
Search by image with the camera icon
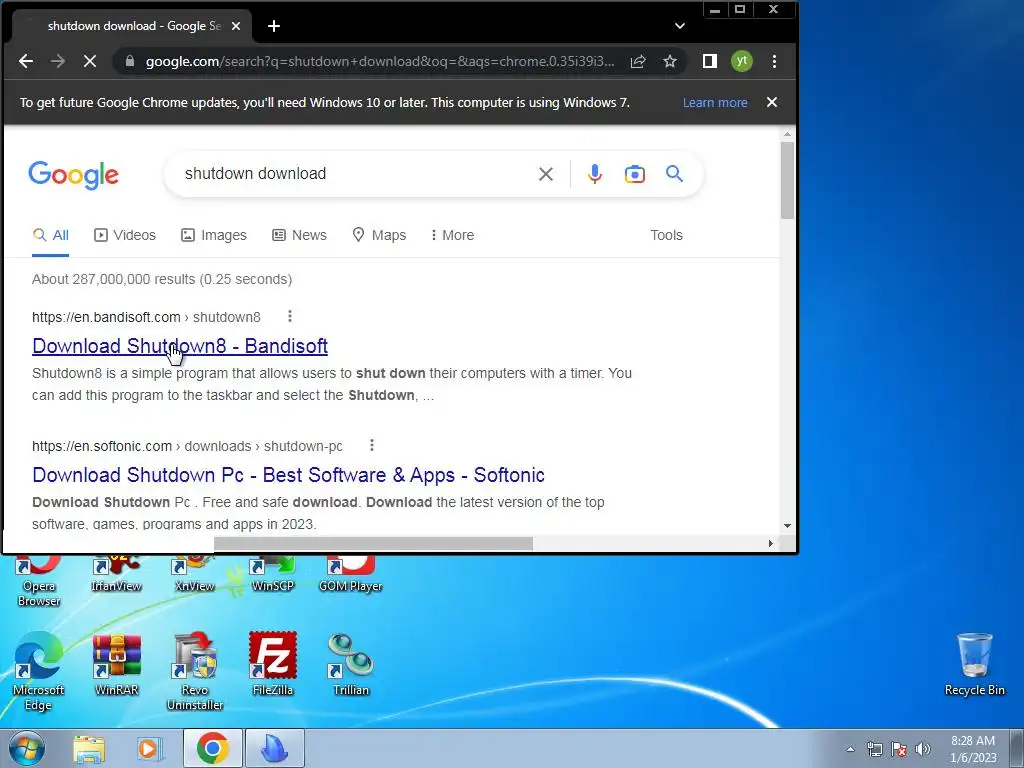(635, 174)
